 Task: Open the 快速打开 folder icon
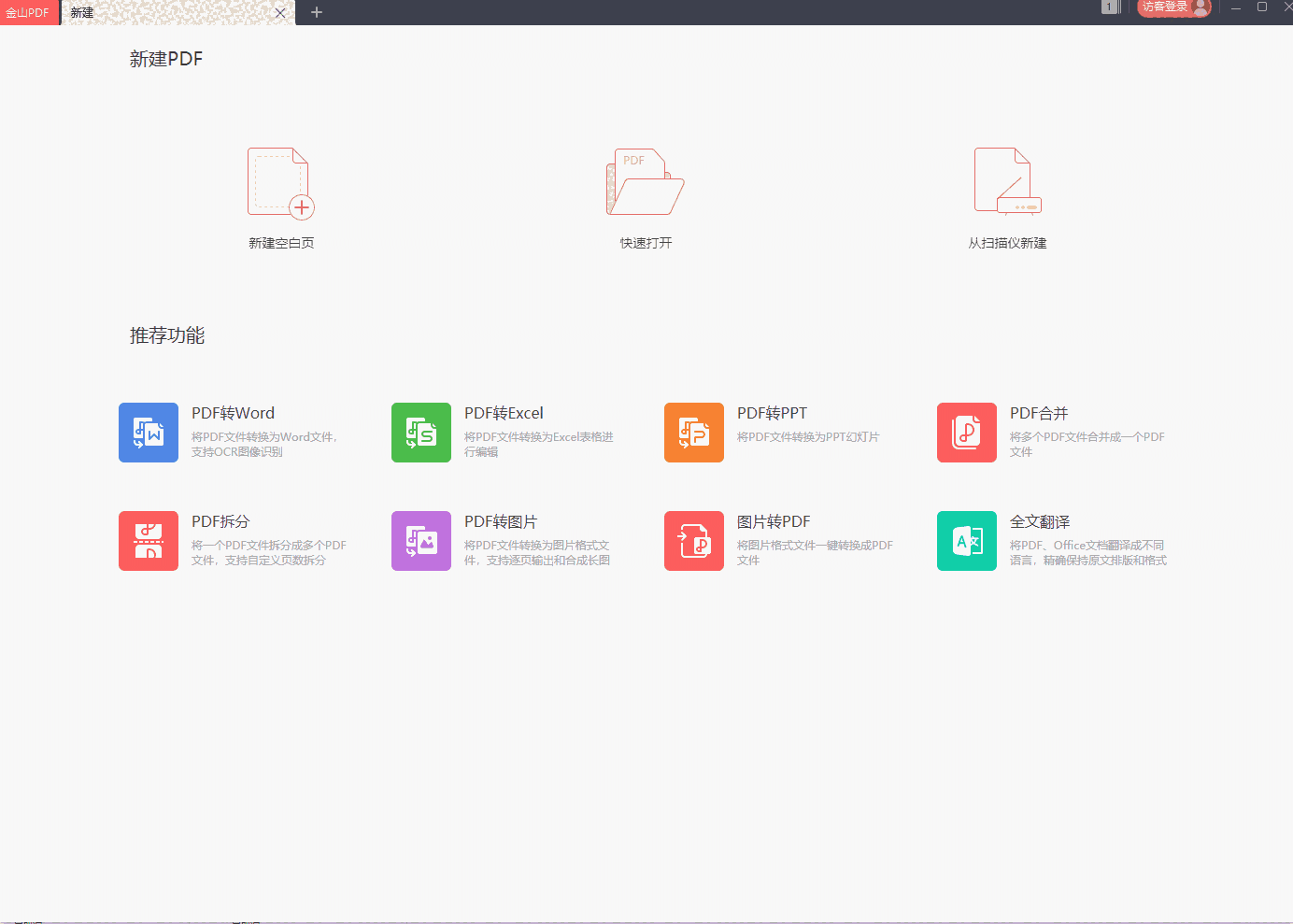[644, 180]
